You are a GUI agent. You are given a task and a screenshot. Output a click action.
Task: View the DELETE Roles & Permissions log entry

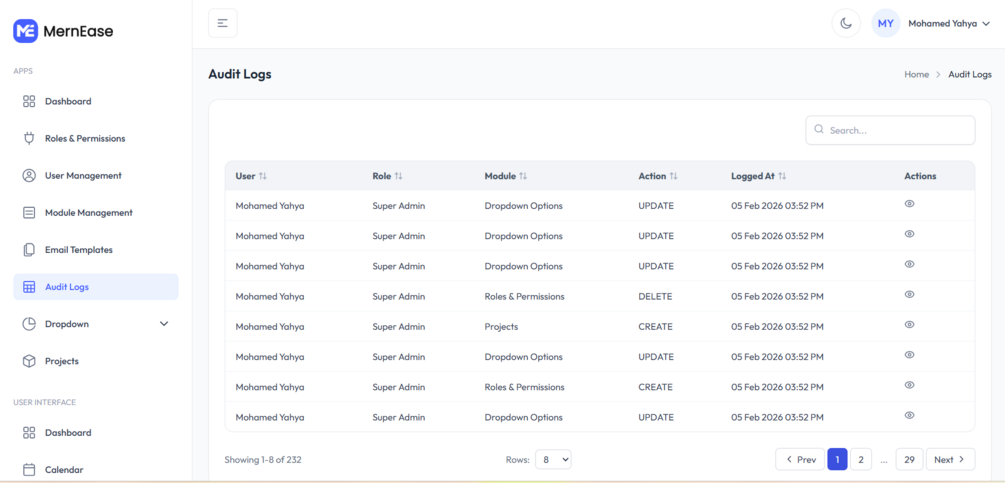909,294
